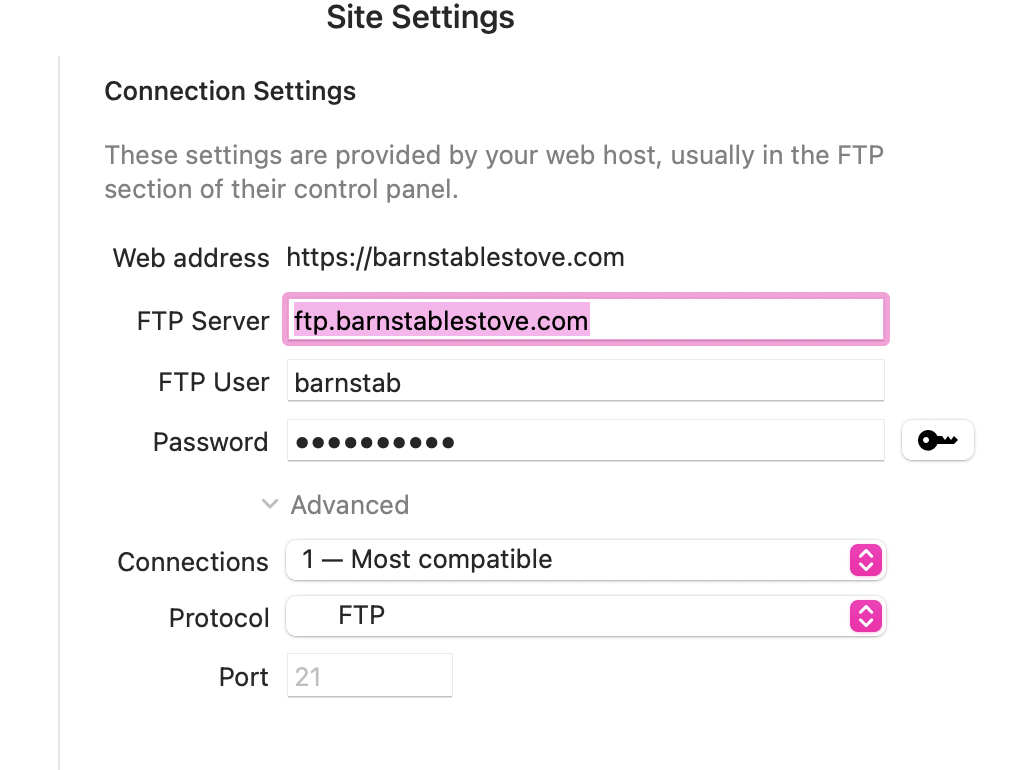Click the Advanced label text
Screen dimensions: 1034x770
[x=350, y=505]
